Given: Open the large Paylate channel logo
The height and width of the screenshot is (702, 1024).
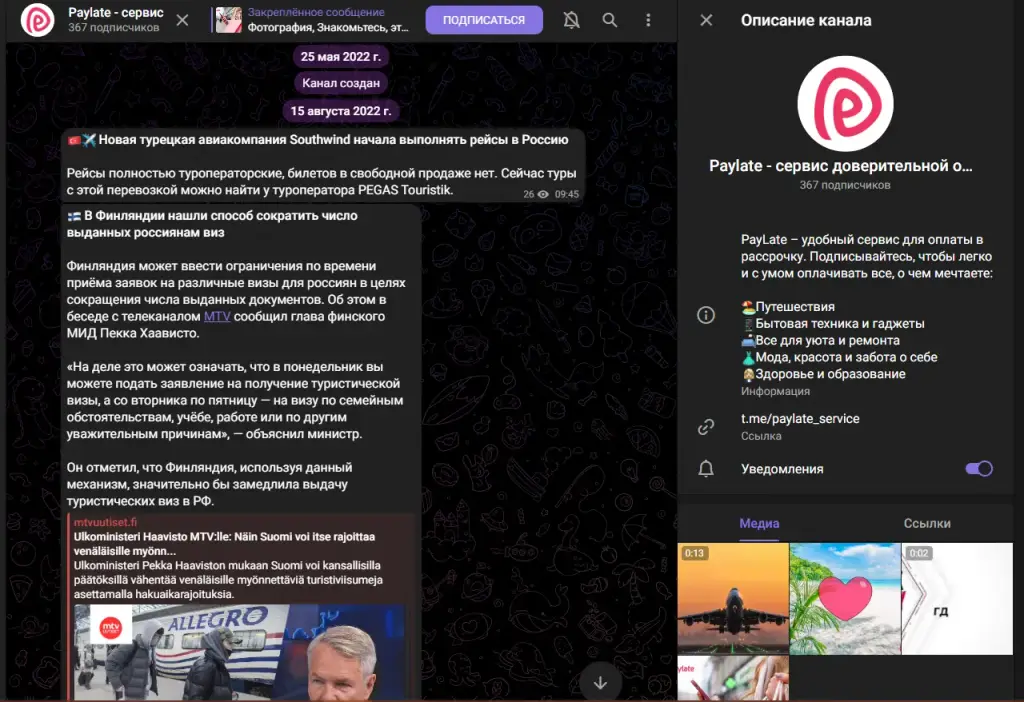Looking at the screenshot, I should pyautogui.click(x=845, y=104).
